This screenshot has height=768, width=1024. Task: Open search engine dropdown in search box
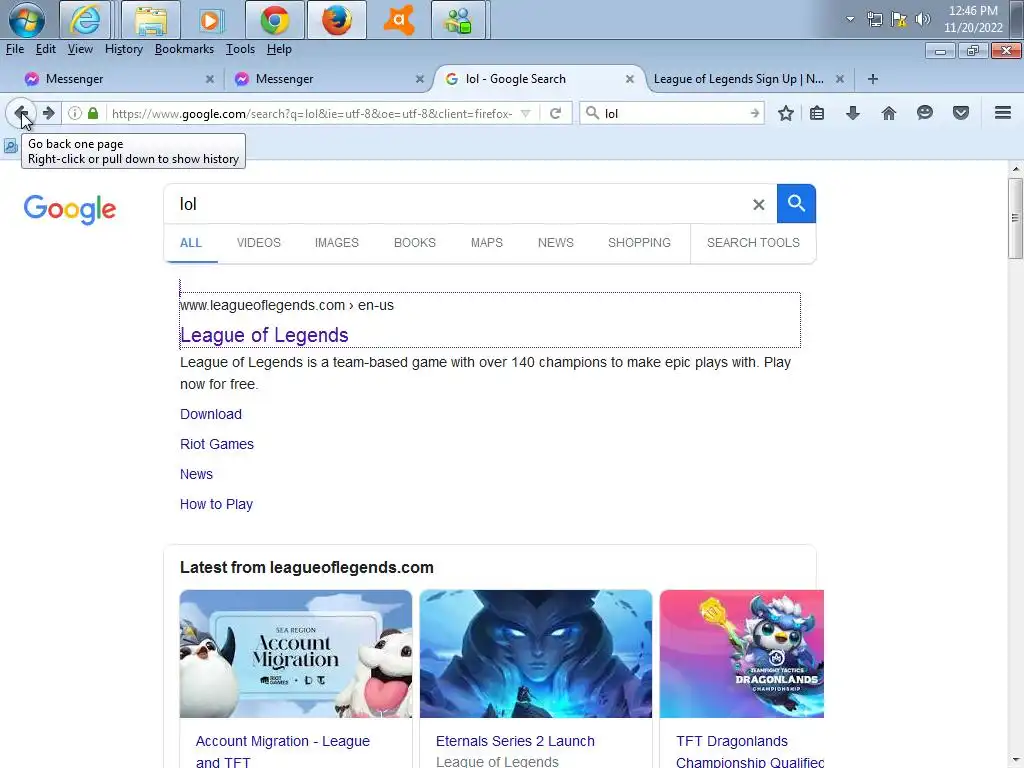[x=592, y=113]
